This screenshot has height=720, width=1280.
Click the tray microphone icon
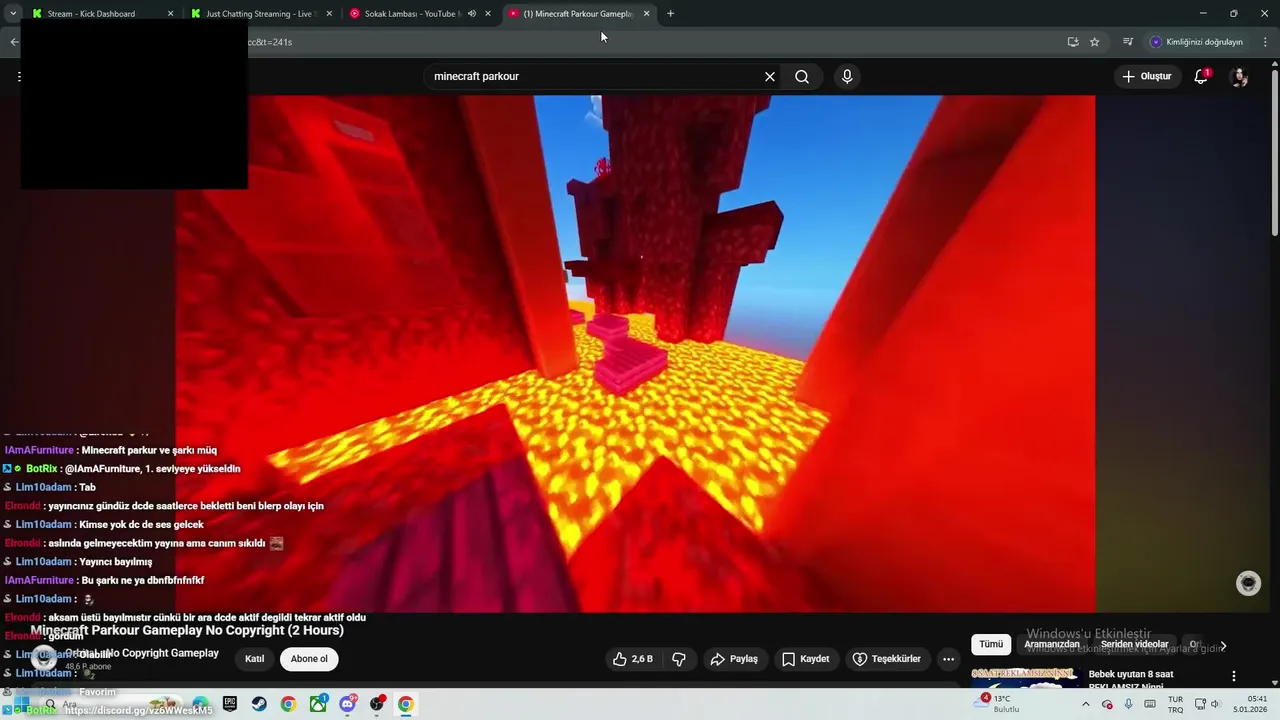point(1129,704)
